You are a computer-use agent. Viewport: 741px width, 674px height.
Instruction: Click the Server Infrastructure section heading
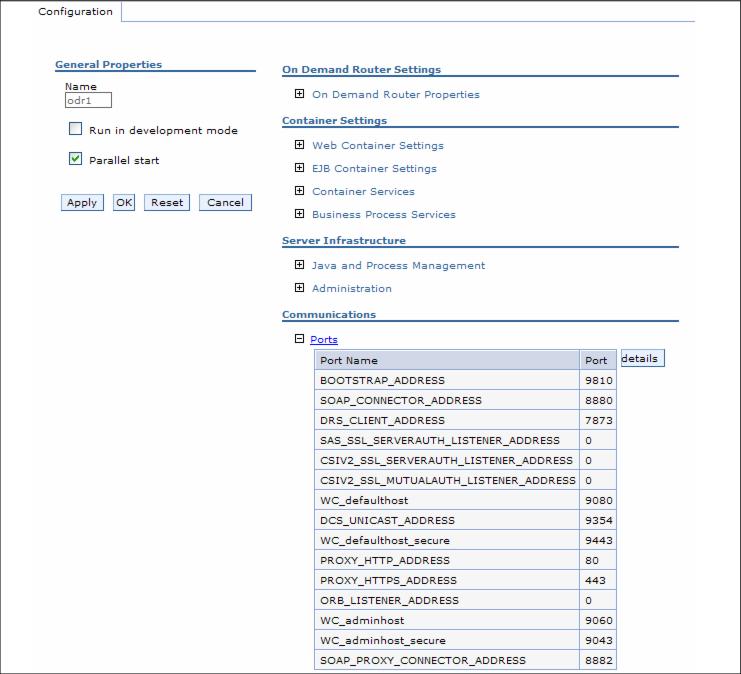tap(344, 240)
